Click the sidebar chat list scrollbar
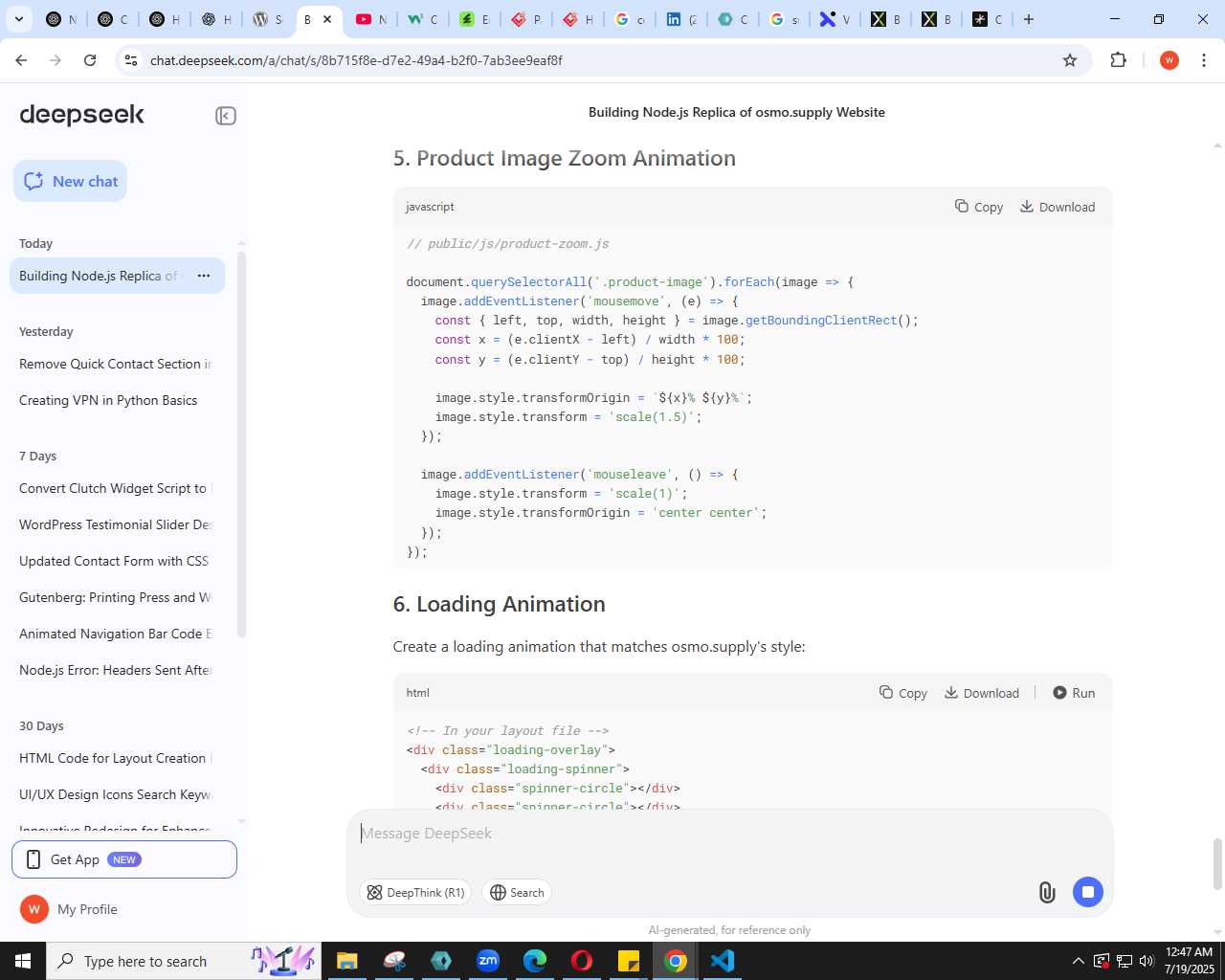Image resolution: width=1225 pixels, height=980 pixels. coord(241,444)
